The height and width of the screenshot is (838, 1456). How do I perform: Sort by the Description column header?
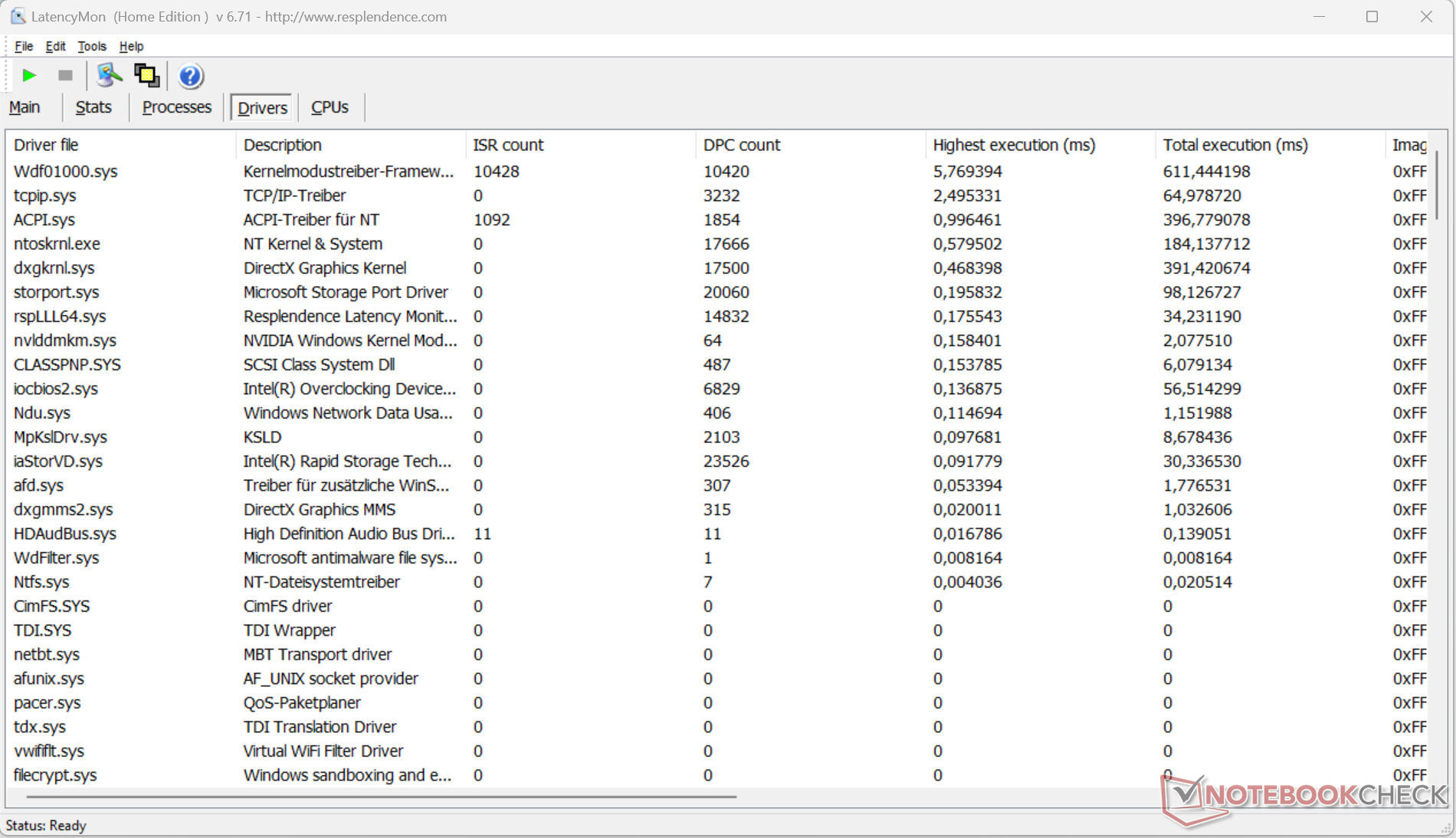[x=351, y=145]
